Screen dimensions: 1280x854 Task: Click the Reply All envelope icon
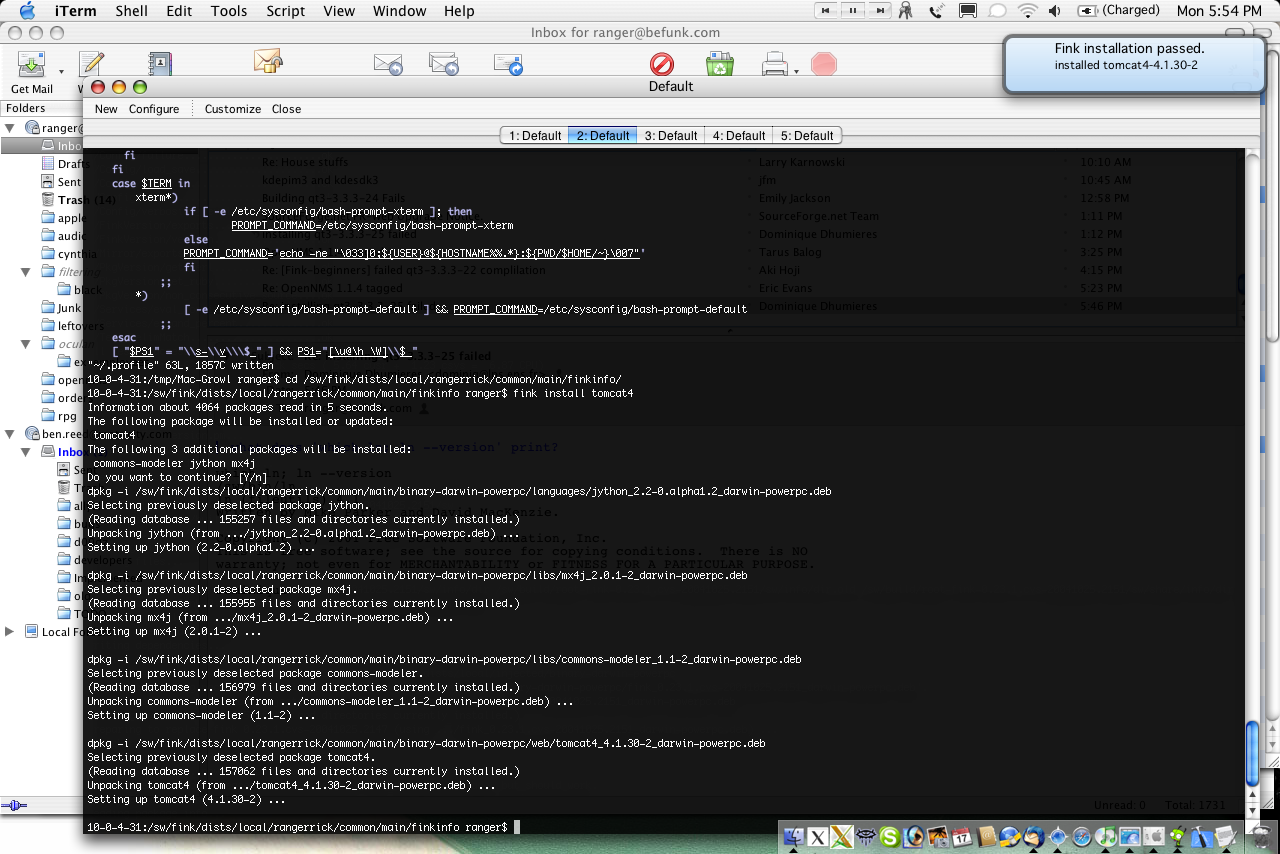tap(443, 65)
